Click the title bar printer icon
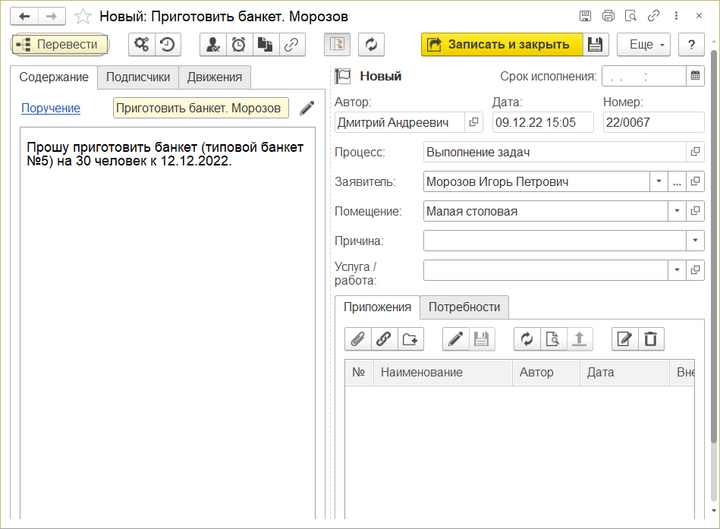This screenshot has width=720, height=529. (x=608, y=16)
